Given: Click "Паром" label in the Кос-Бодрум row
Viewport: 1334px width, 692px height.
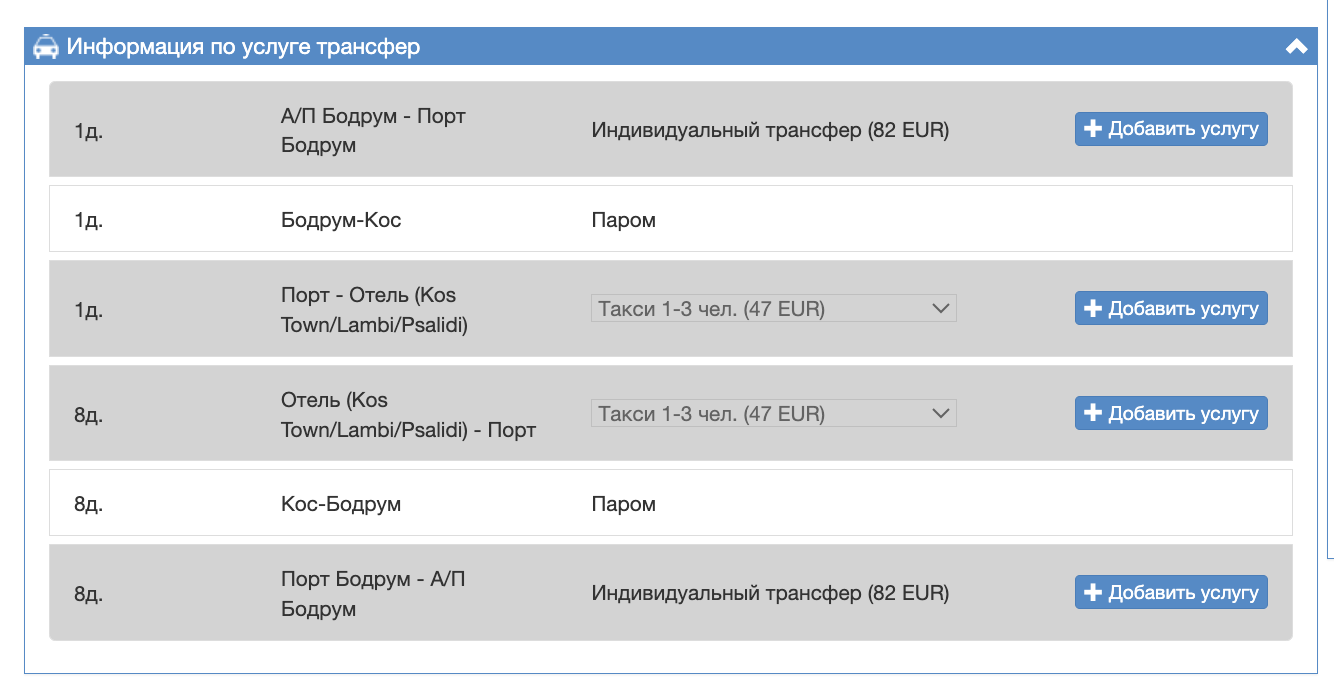Looking at the screenshot, I should 623,503.
